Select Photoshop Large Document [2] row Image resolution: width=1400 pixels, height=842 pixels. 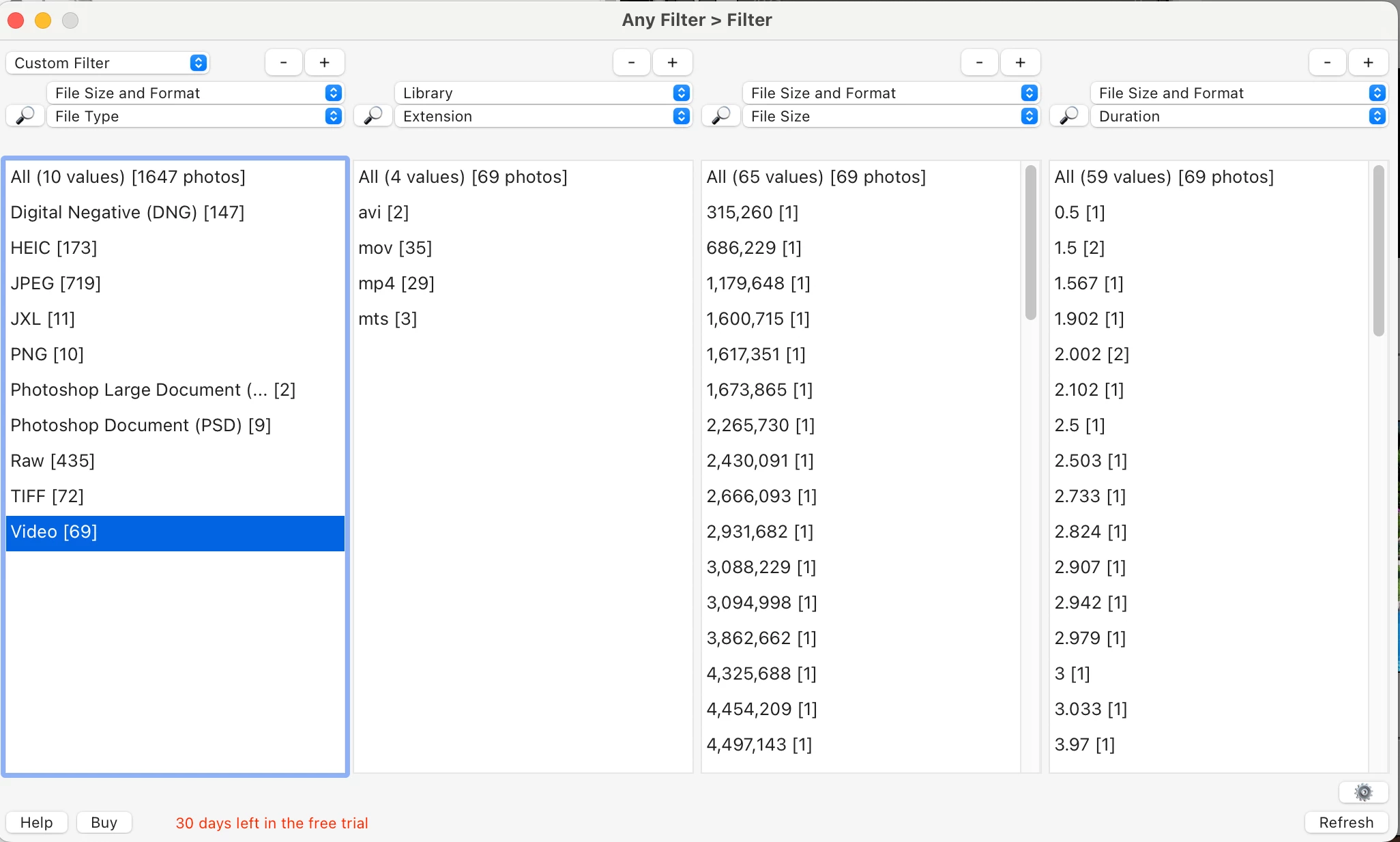point(175,390)
